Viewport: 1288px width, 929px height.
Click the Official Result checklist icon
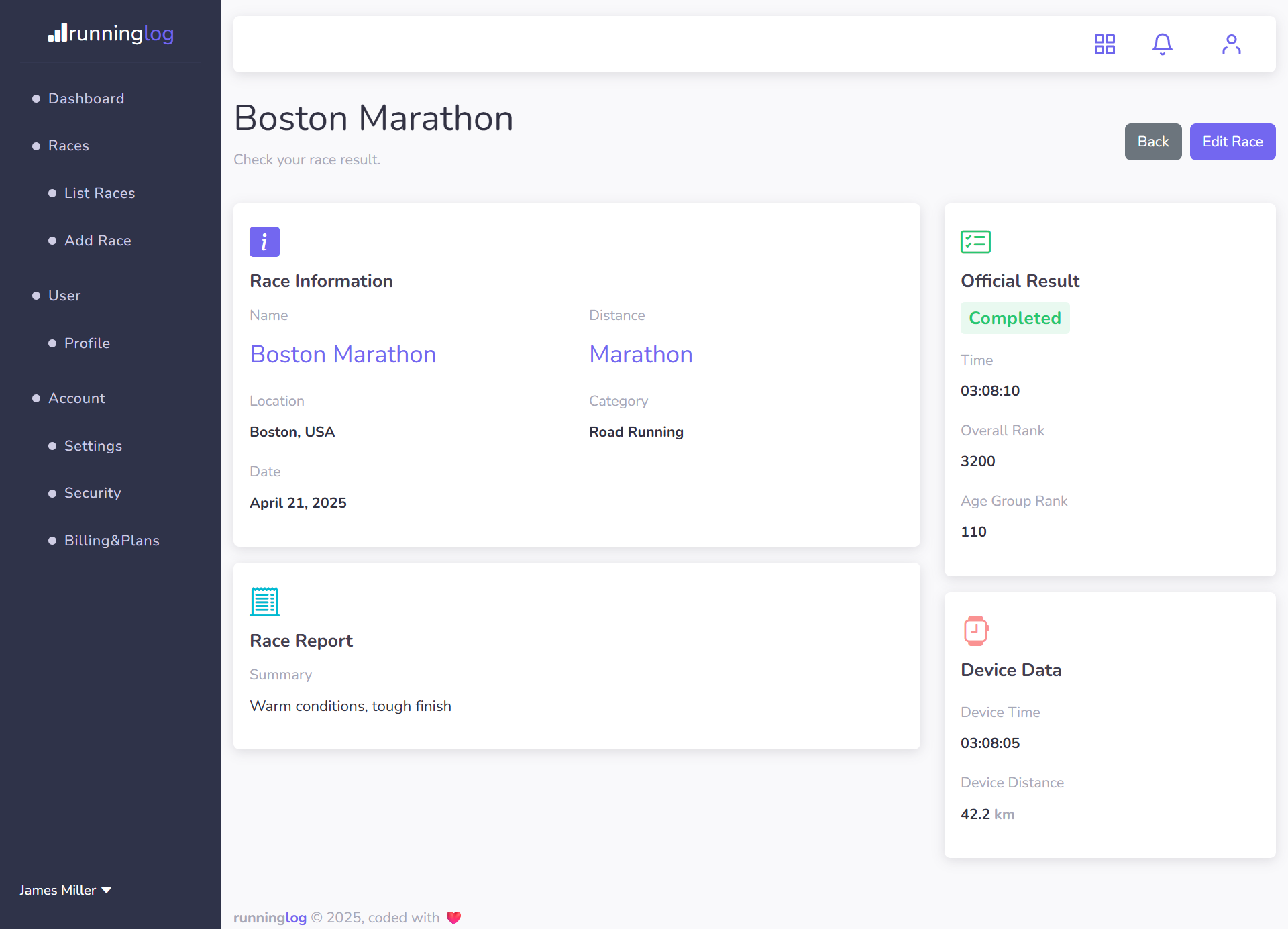(x=976, y=241)
